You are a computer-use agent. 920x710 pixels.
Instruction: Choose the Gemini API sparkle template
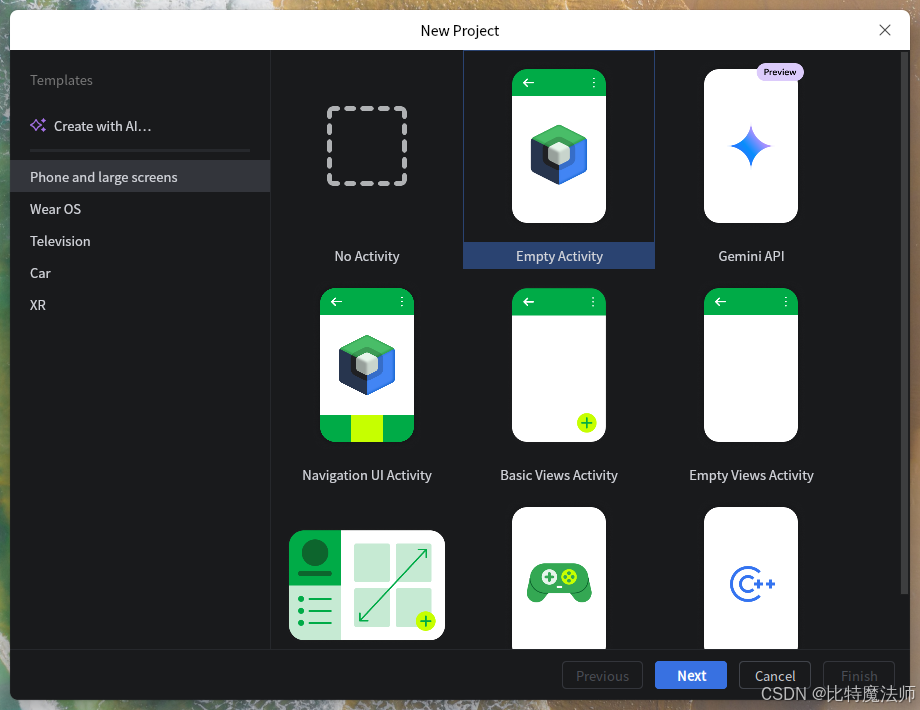[x=750, y=146]
